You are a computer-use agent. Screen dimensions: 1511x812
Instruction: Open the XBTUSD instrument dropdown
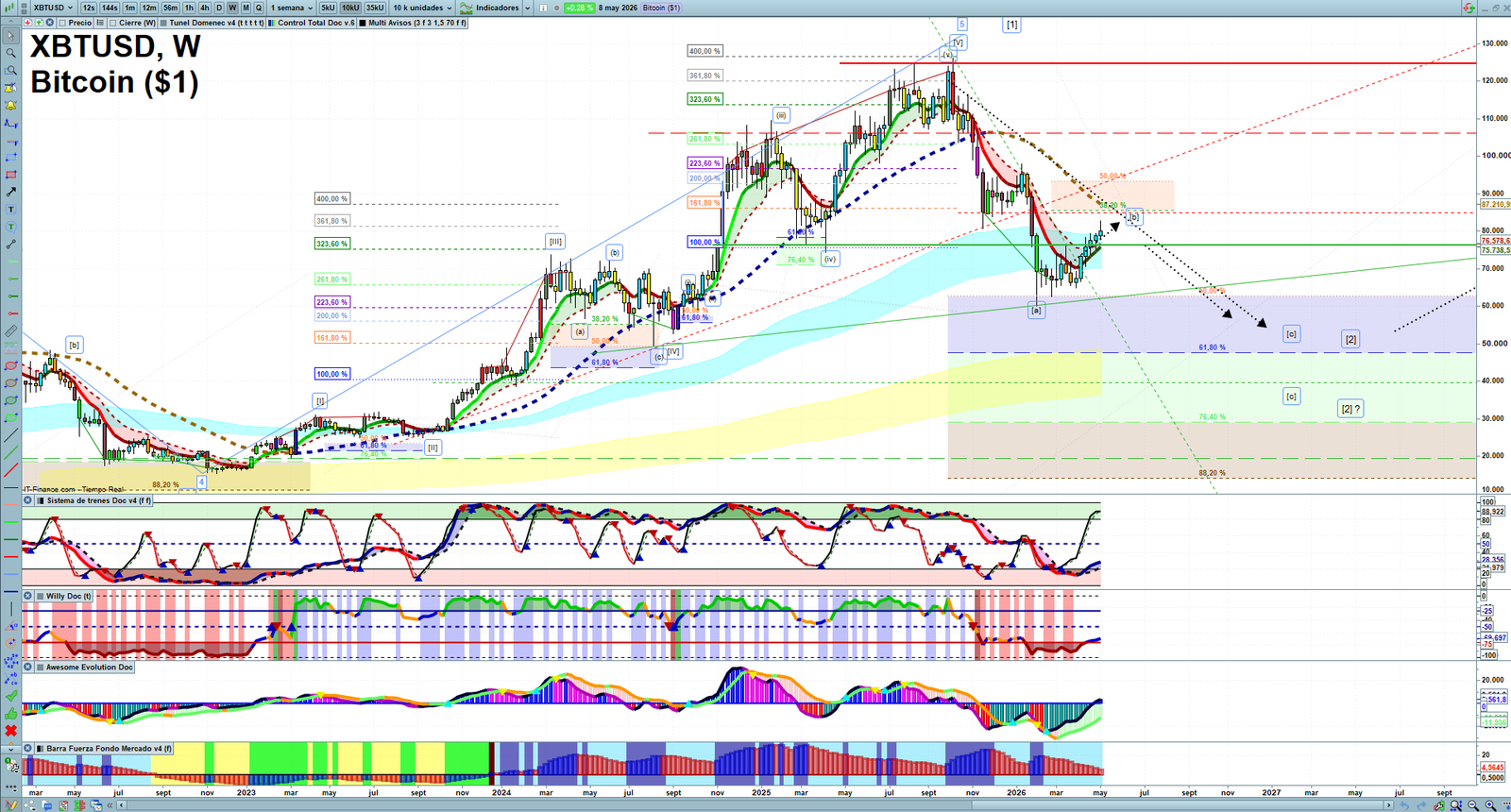tap(51, 8)
